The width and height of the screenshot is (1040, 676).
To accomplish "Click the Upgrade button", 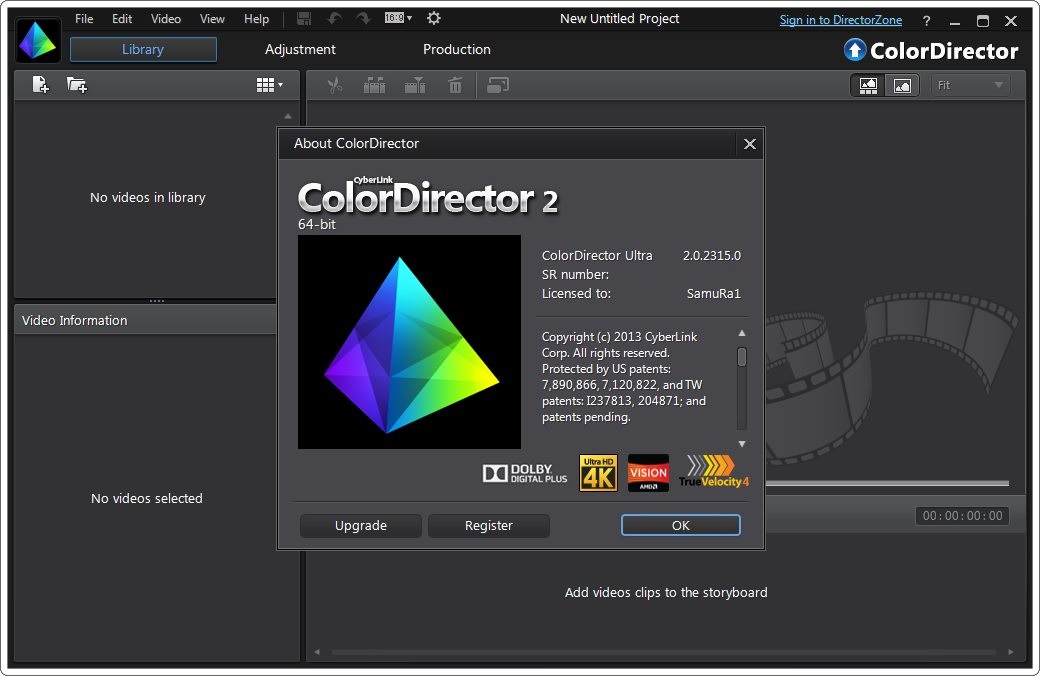I will (361, 525).
